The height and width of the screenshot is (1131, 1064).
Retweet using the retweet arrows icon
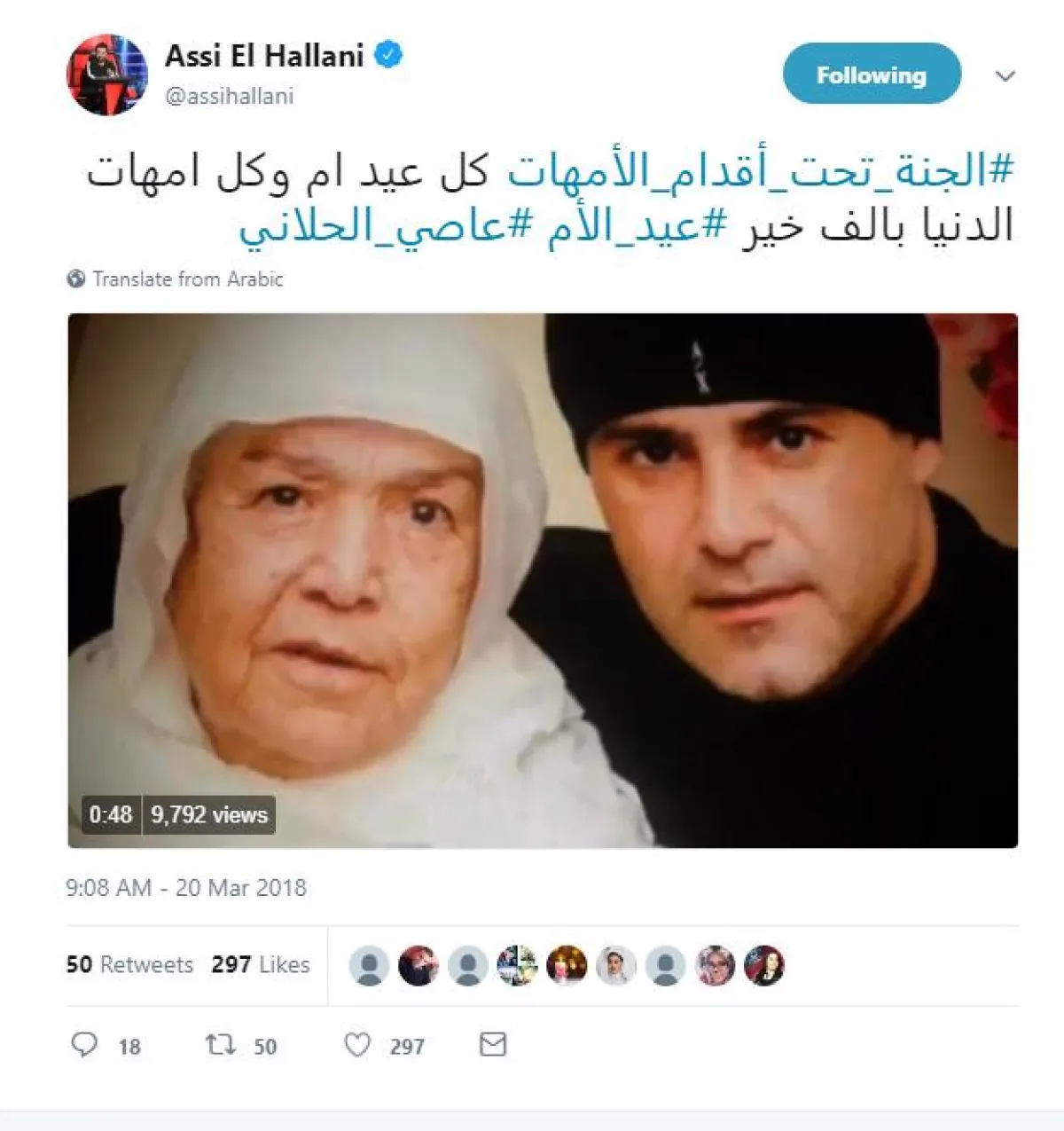(x=221, y=1044)
